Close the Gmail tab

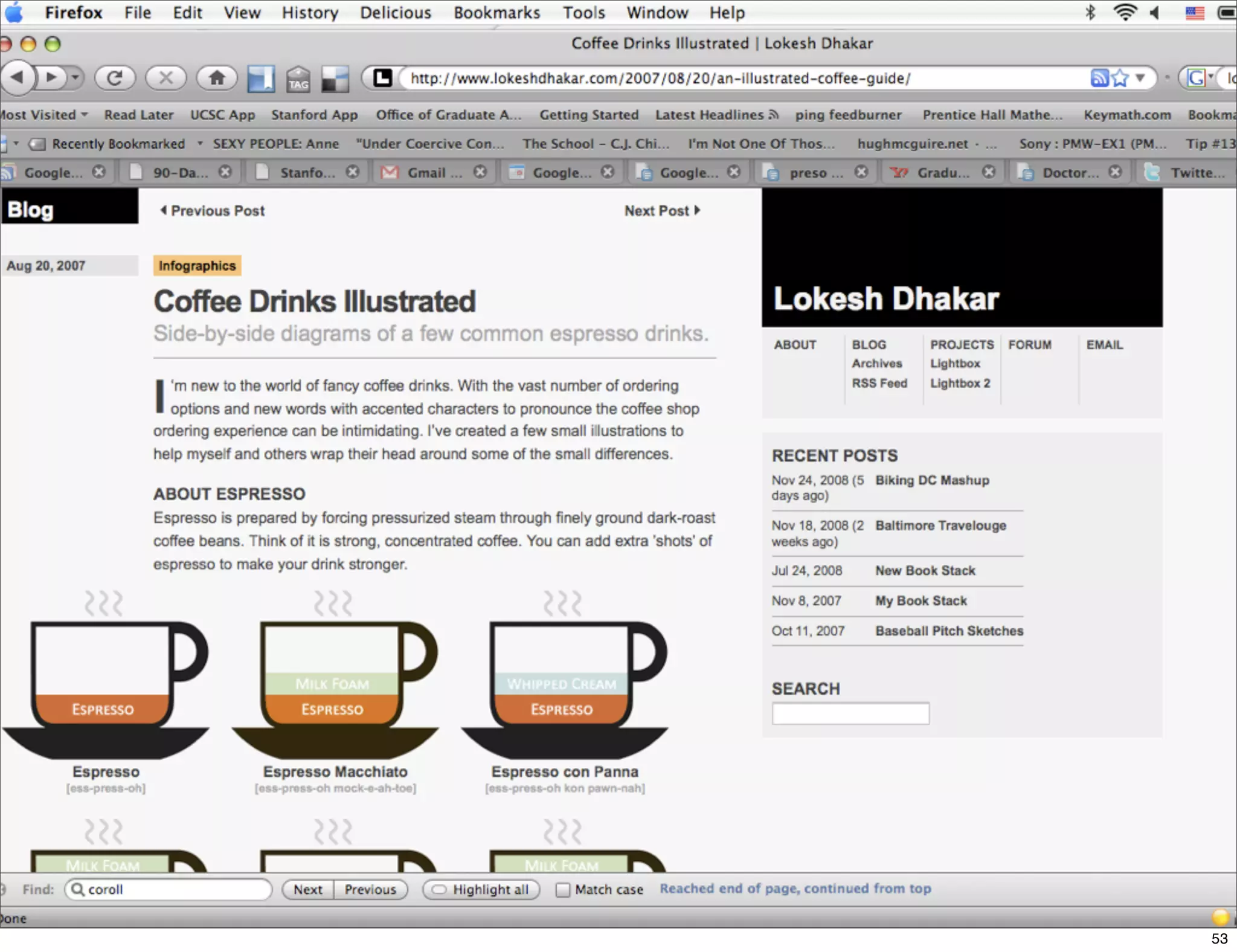click(480, 172)
